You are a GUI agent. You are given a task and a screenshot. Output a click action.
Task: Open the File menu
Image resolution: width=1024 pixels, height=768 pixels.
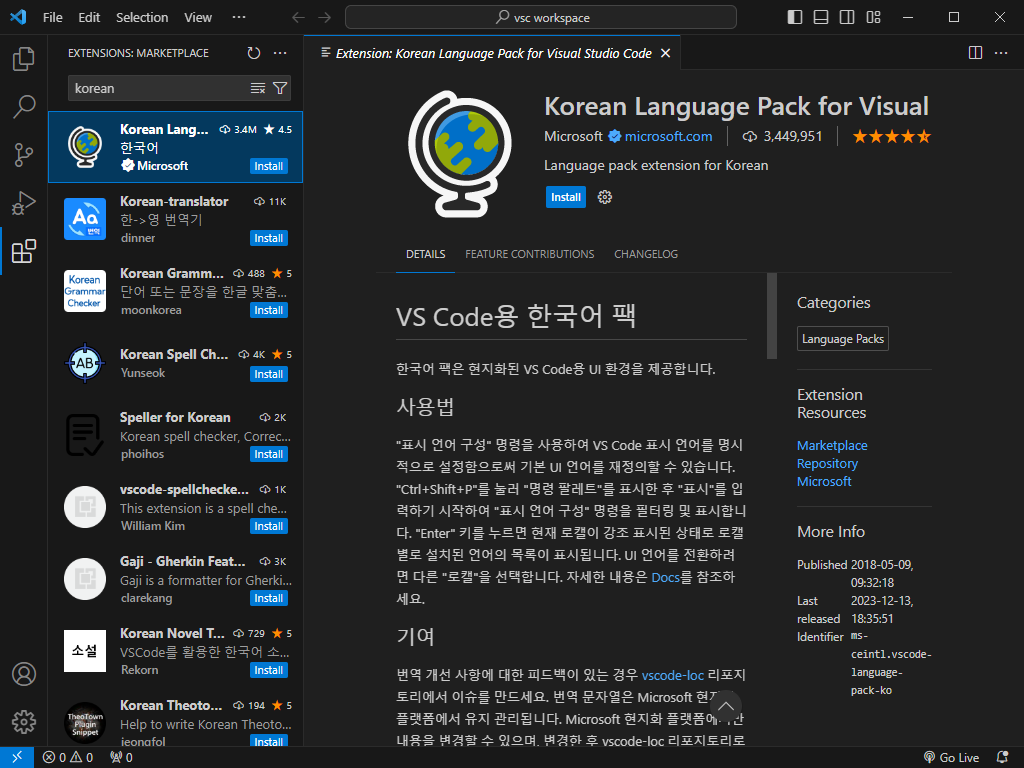click(53, 18)
